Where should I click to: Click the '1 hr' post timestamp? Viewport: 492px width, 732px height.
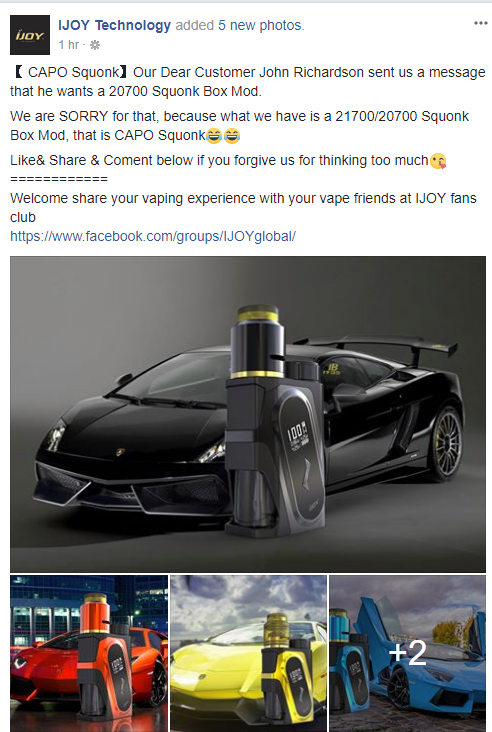[x=69, y=45]
